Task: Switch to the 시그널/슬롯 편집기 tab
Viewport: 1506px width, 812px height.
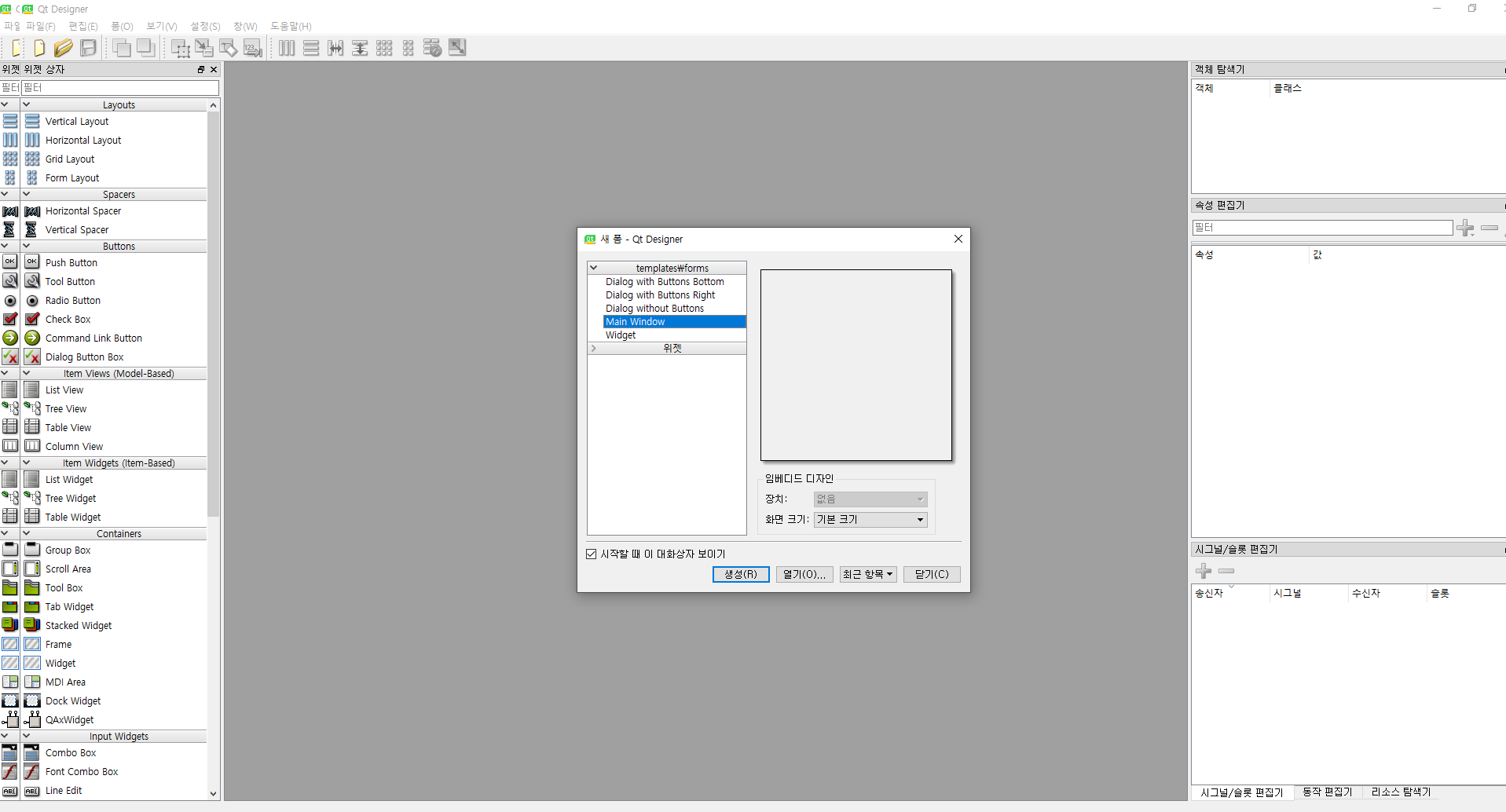Action: [1241, 792]
